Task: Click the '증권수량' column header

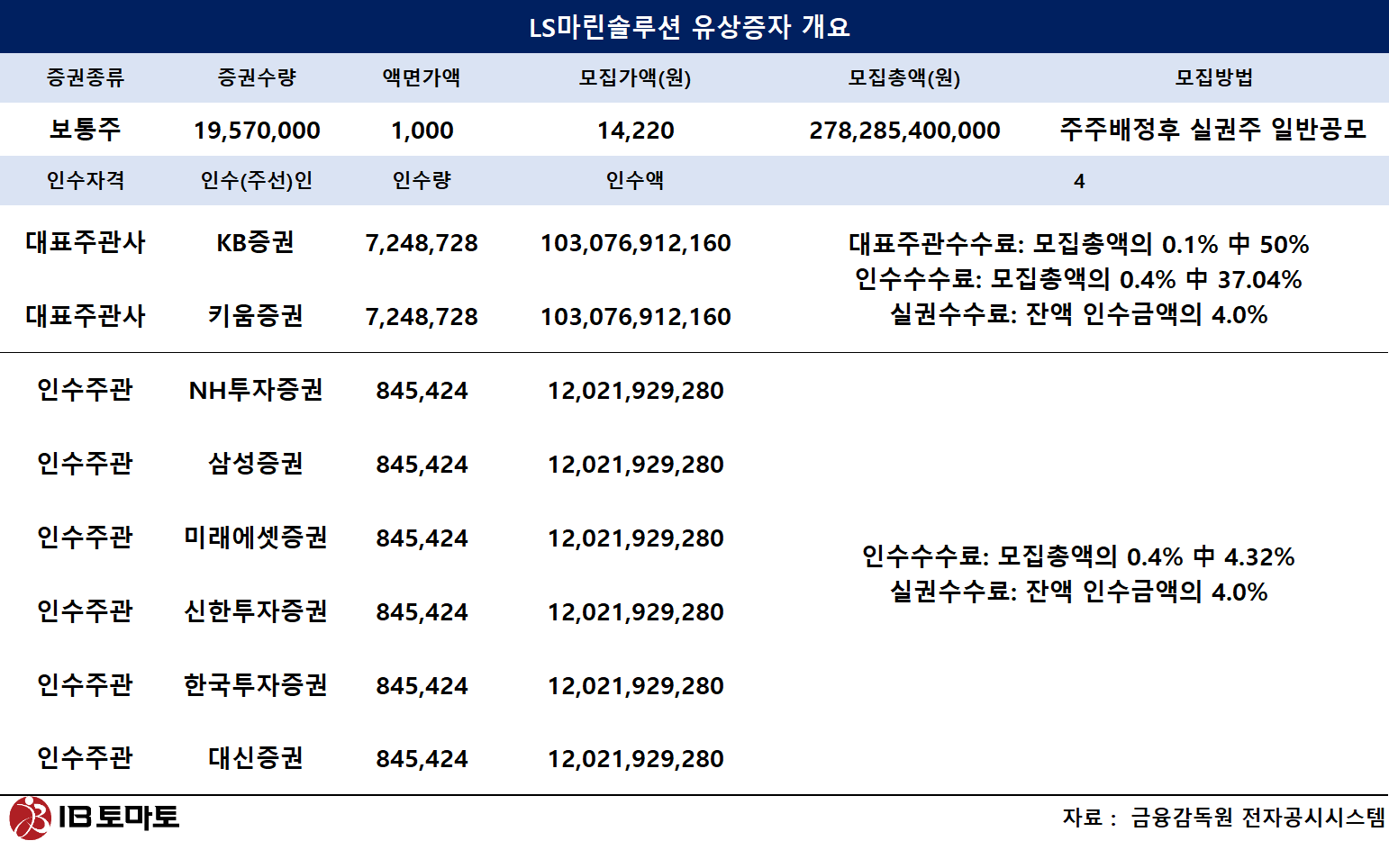Action: tap(257, 78)
